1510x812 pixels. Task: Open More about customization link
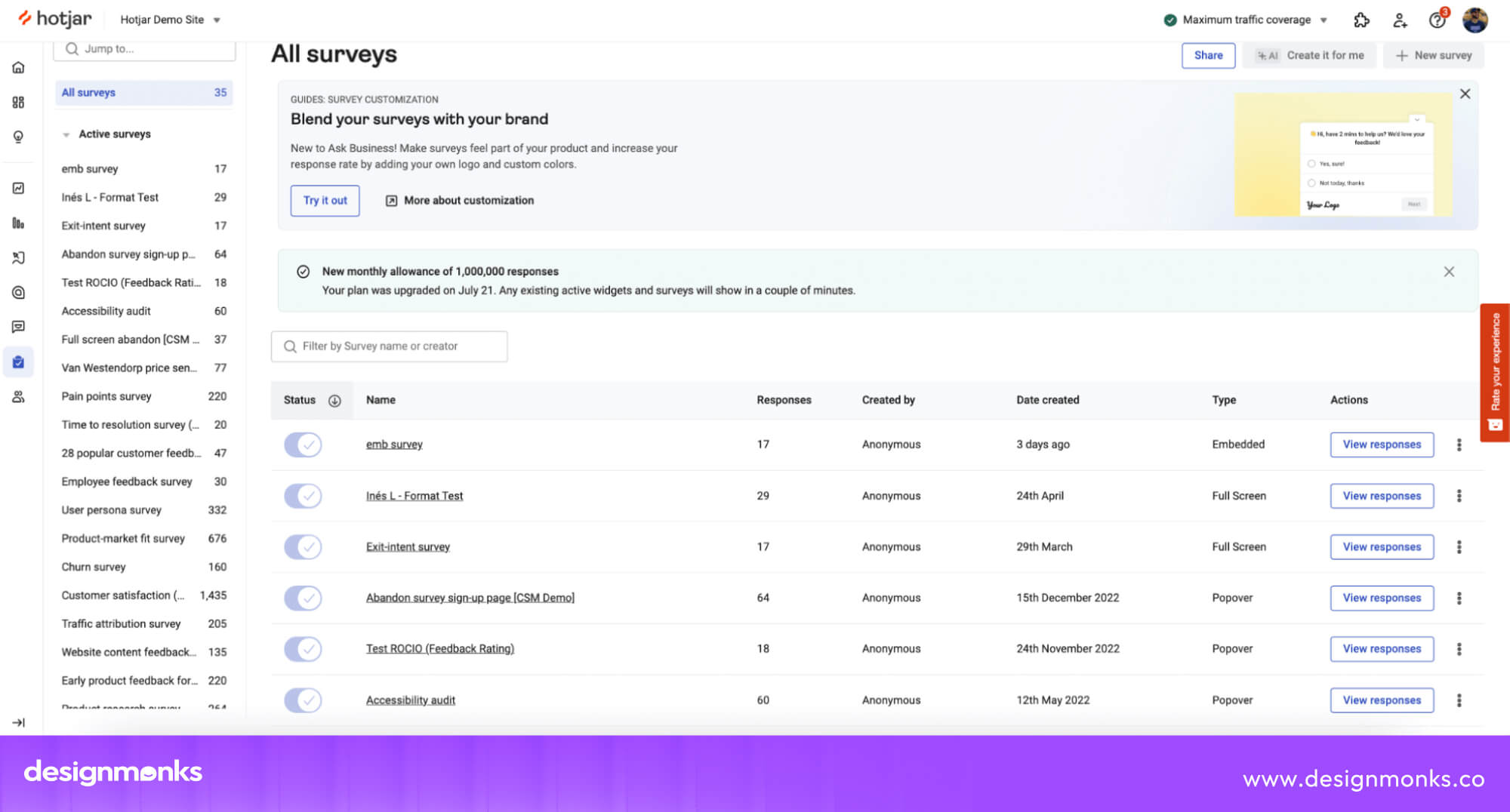[460, 201]
